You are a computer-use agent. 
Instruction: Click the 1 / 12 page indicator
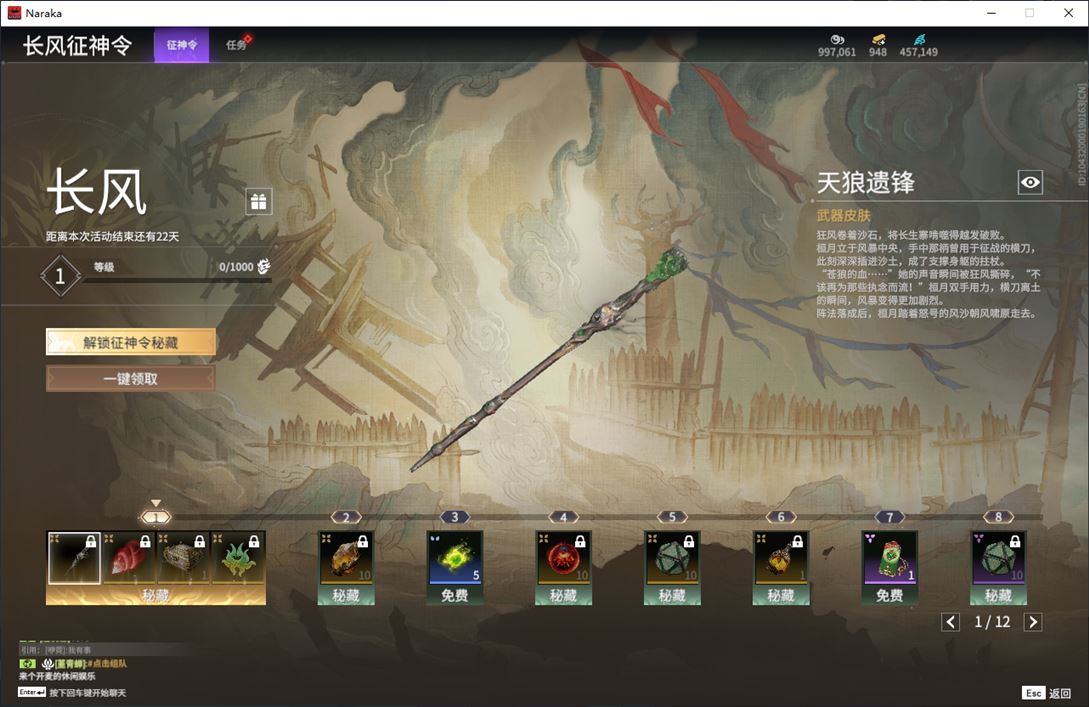click(992, 622)
